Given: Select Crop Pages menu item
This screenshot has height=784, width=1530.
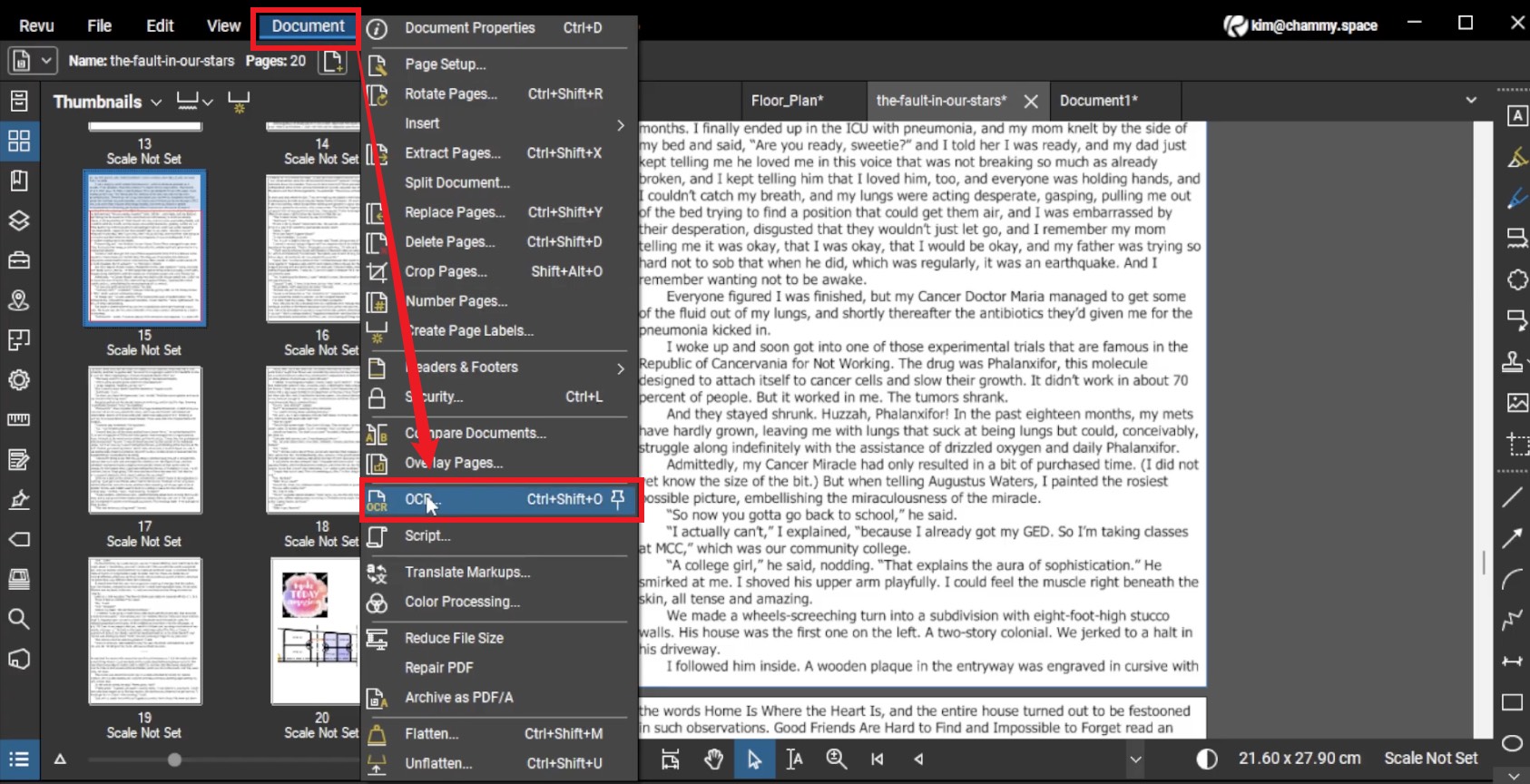Looking at the screenshot, I should click(x=498, y=271).
